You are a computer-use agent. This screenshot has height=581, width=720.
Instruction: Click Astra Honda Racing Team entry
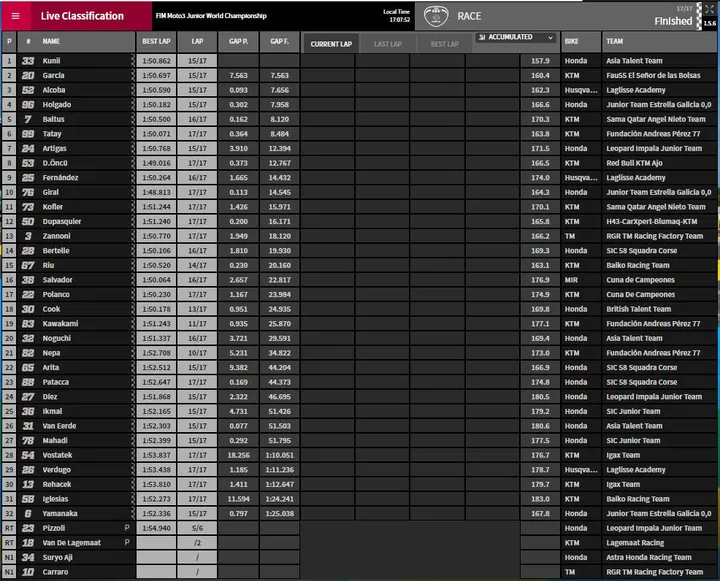(x=648, y=557)
